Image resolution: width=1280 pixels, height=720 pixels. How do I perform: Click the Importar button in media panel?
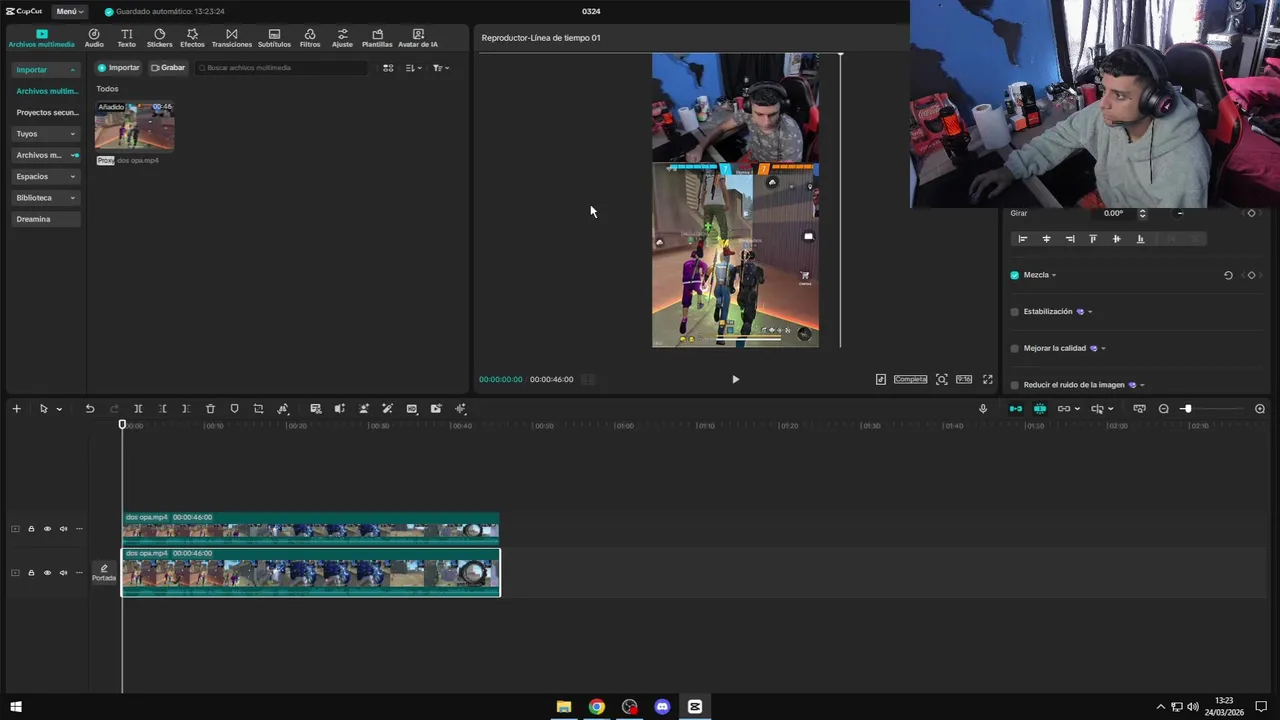coord(119,68)
